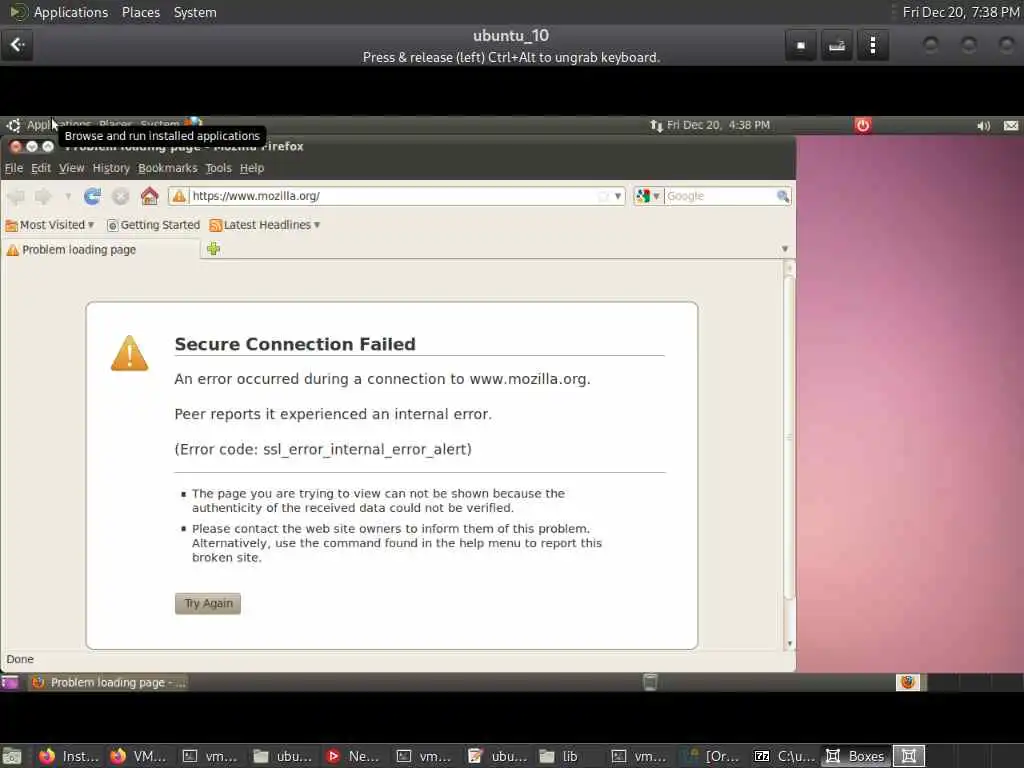The image size is (1024, 768).
Task: Open host System menu
Action: point(195,12)
